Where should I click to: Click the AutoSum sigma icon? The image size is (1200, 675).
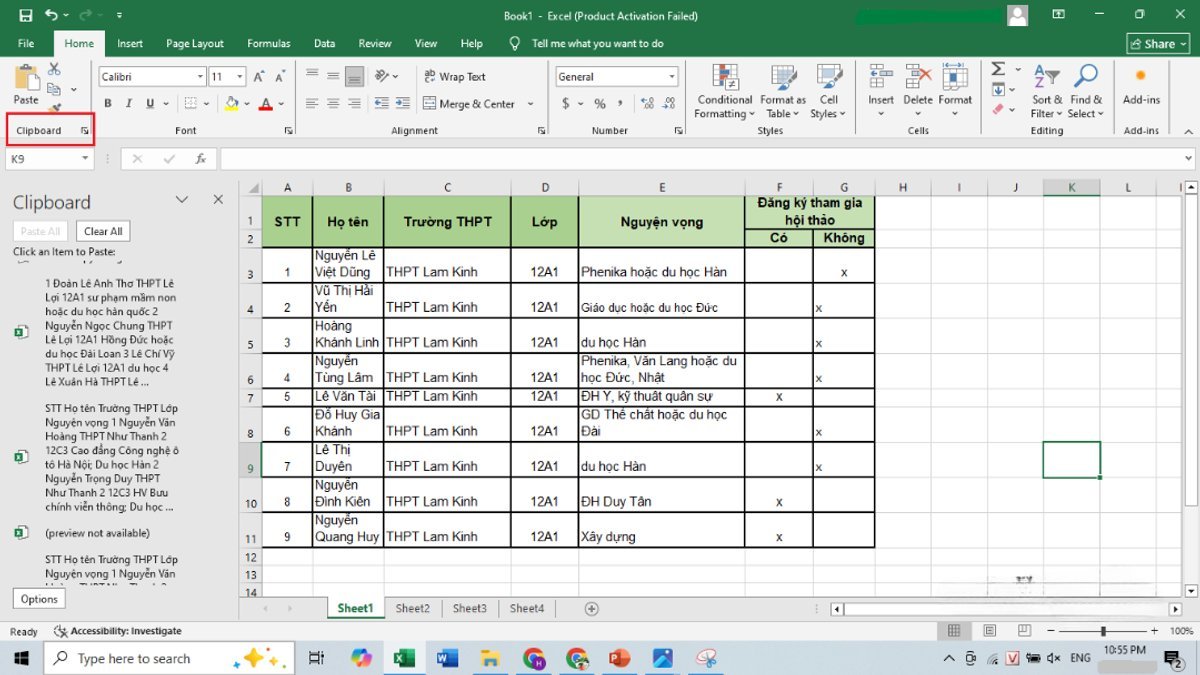pyautogui.click(x=998, y=69)
